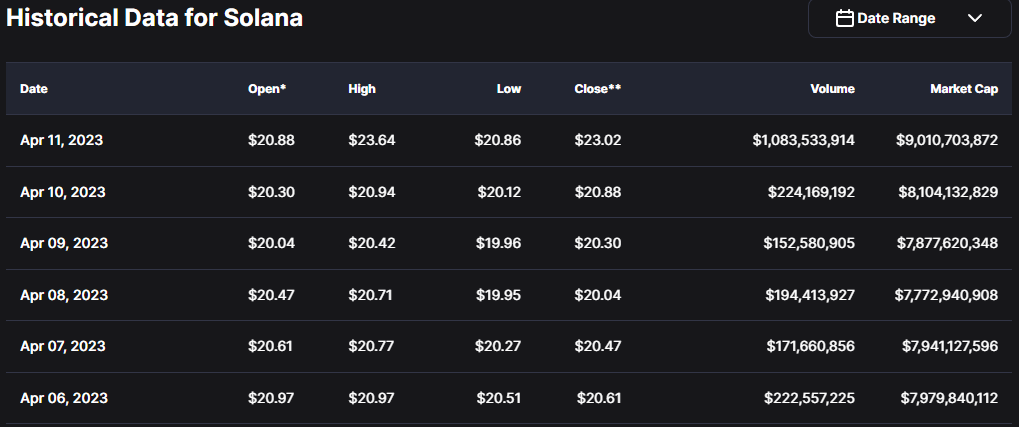Select the Volume column header
The width and height of the screenshot is (1019, 427).
832,89
